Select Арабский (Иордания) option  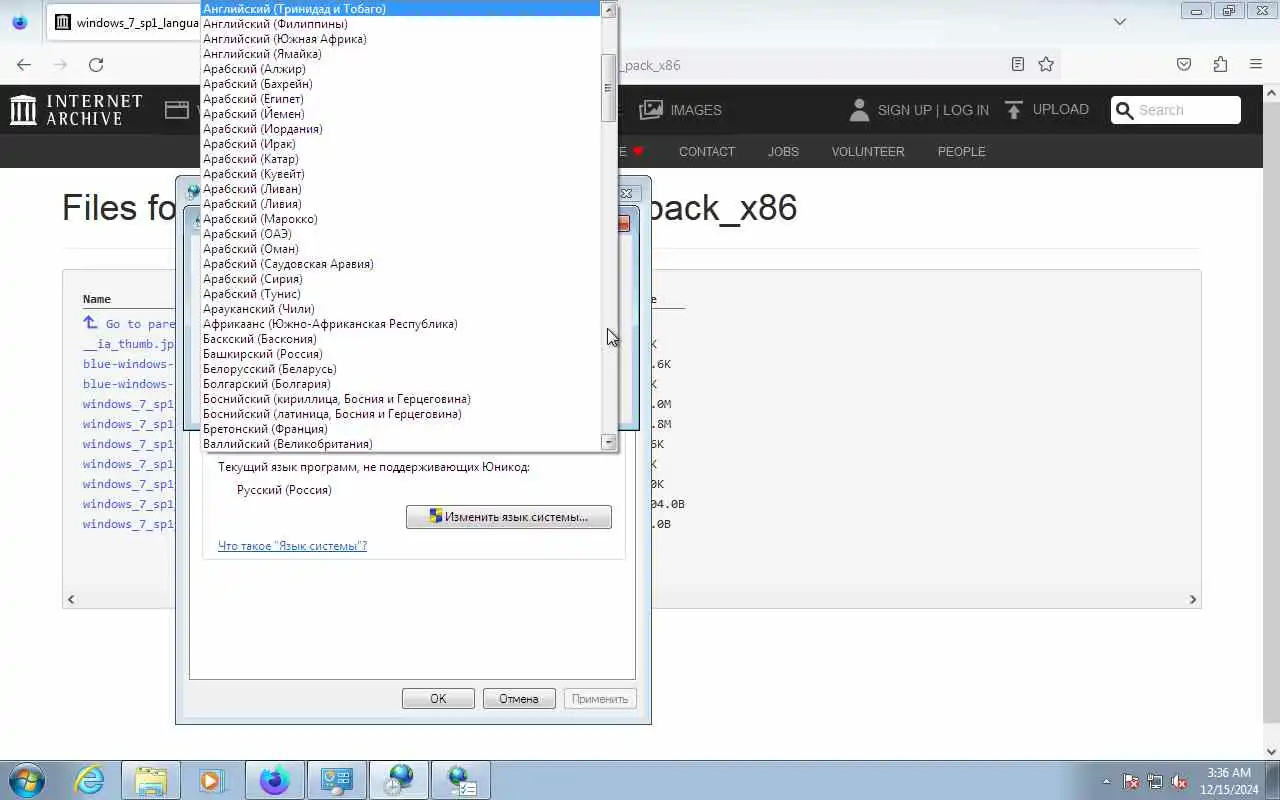(400, 129)
